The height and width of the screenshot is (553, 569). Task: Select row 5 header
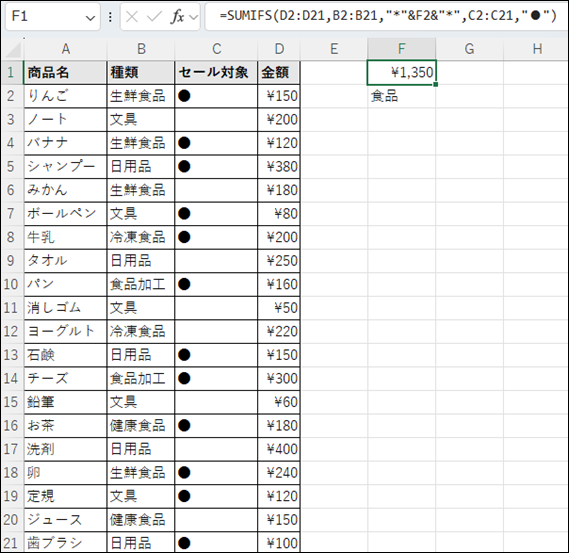11,167
